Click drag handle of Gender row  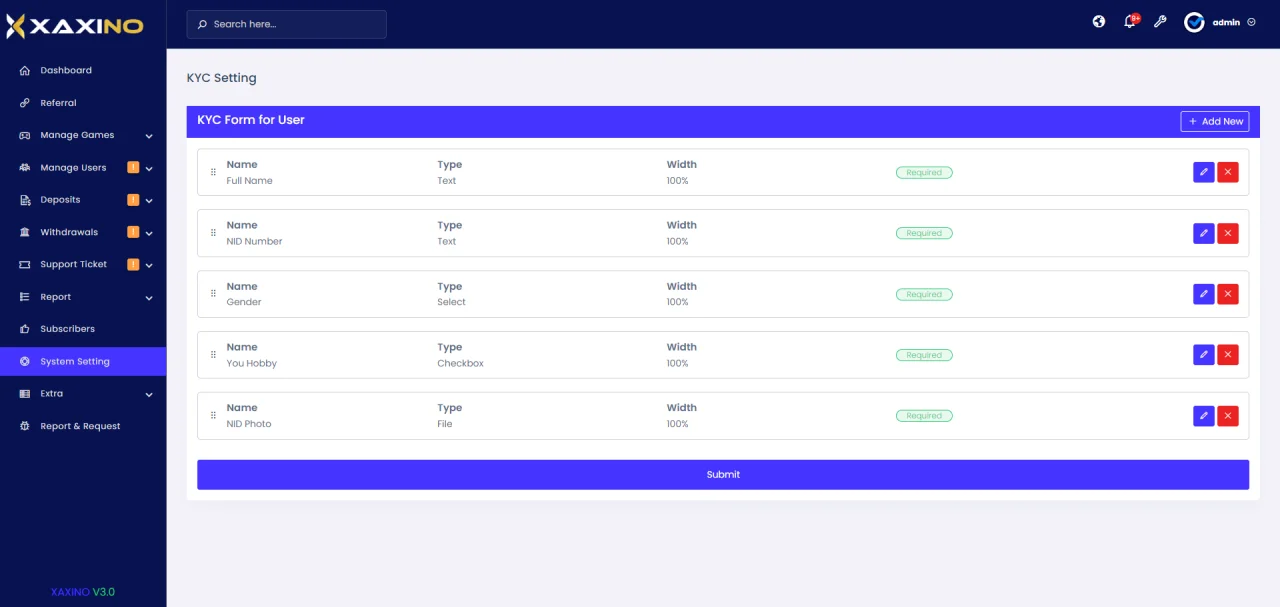pos(213,294)
